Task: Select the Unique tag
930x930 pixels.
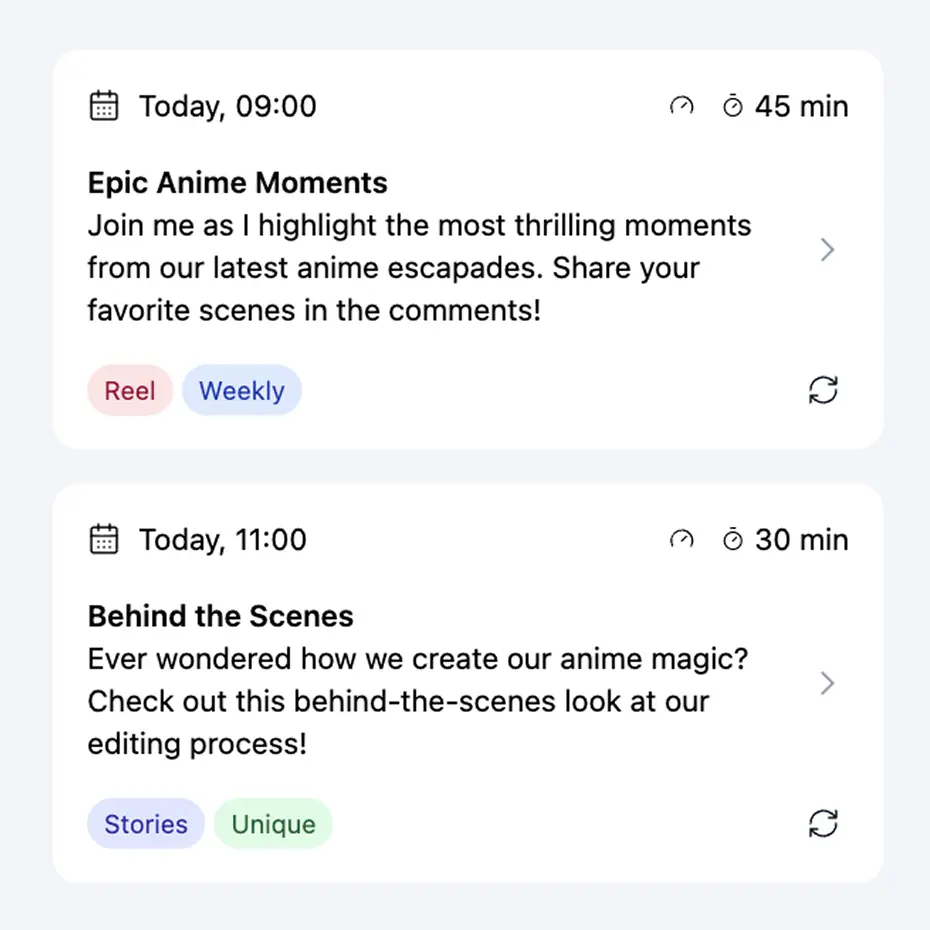Action: point(272,824)
